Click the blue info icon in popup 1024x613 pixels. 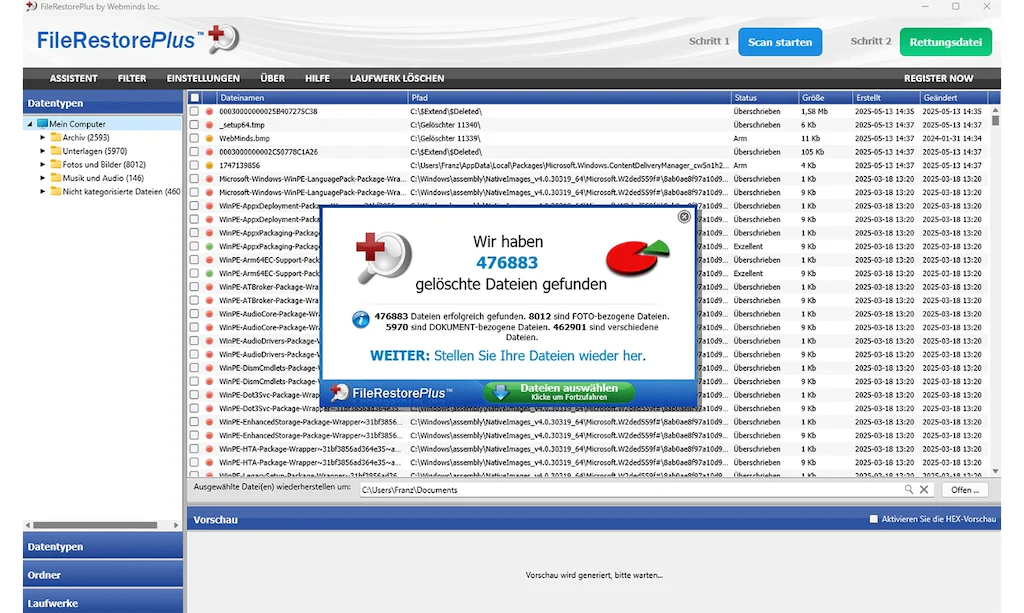pos(360,319)
